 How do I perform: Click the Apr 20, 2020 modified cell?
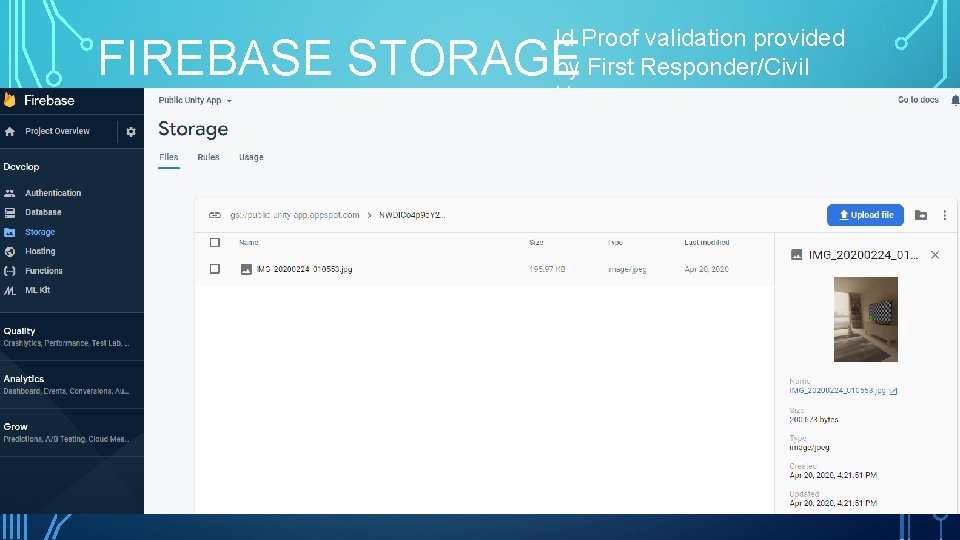(707, 269)
